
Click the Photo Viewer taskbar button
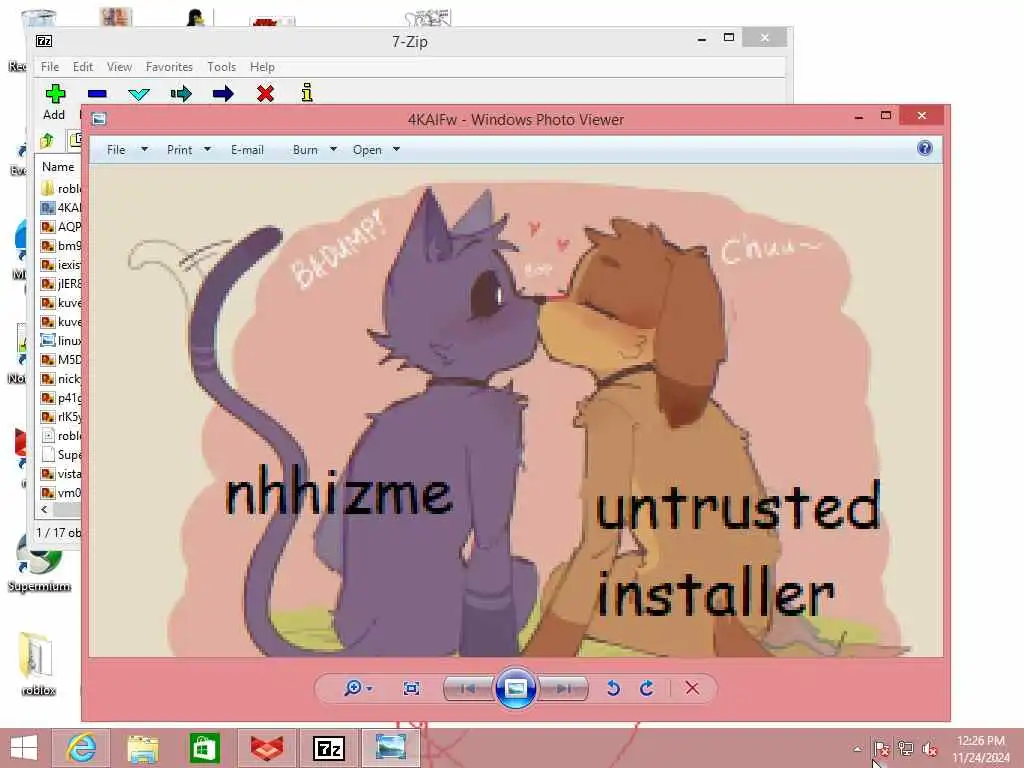pyautogui.click(x=391, y=748)
